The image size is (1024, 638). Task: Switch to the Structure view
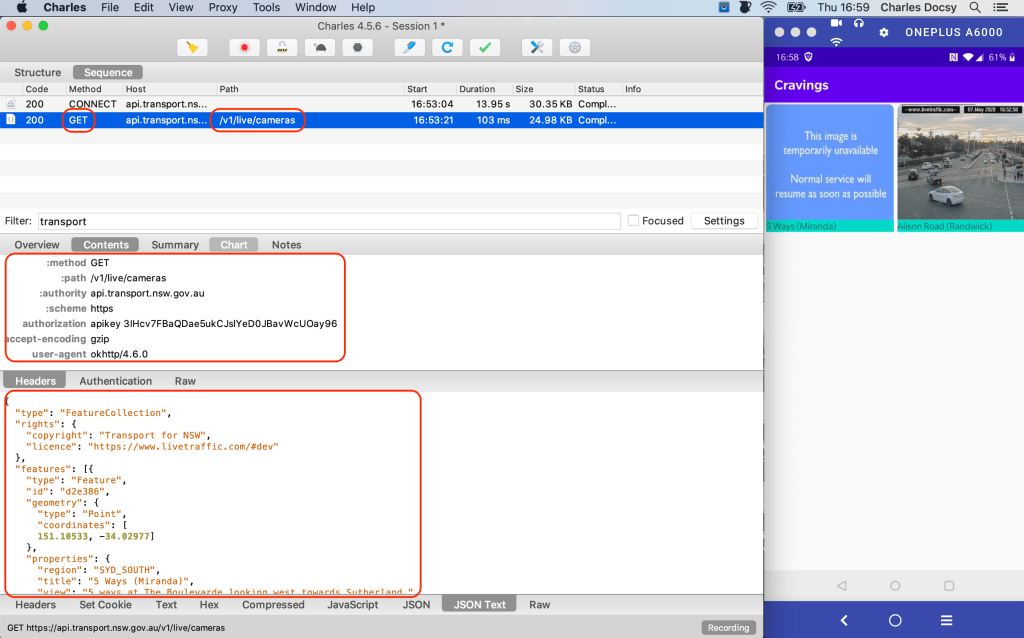(37, 73)
